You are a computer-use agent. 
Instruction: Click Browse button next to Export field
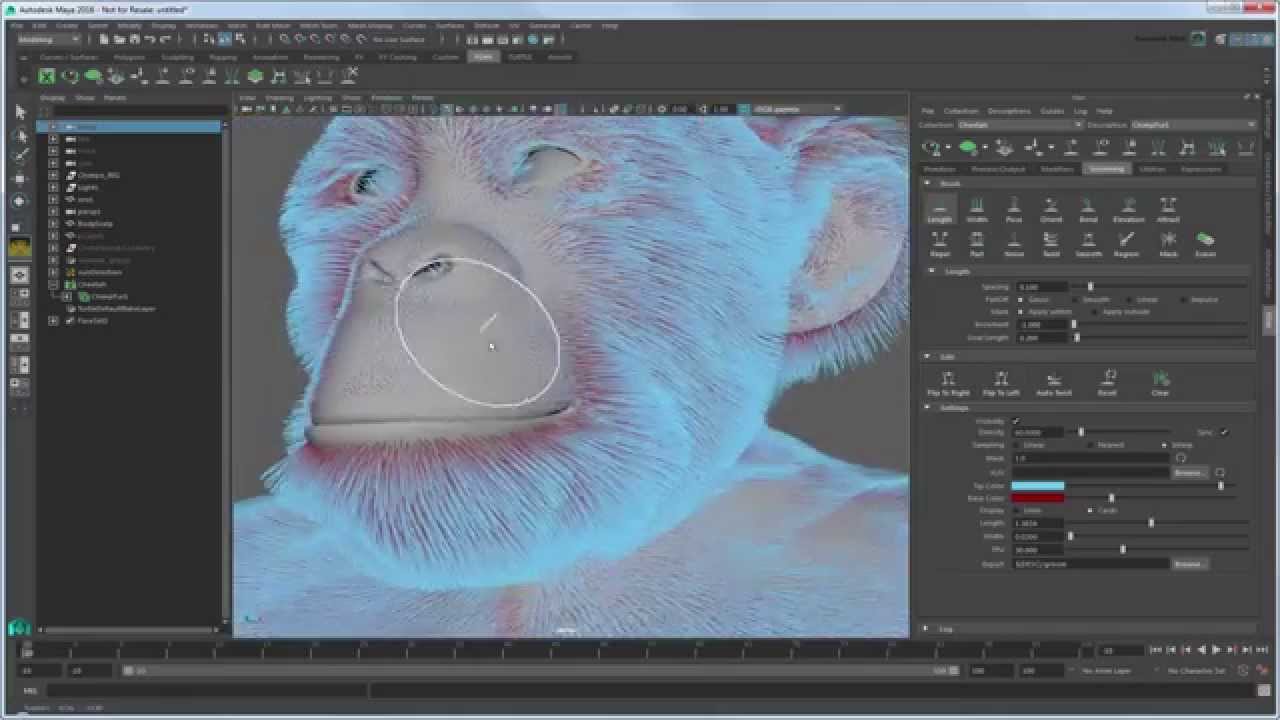point(1189,564)
